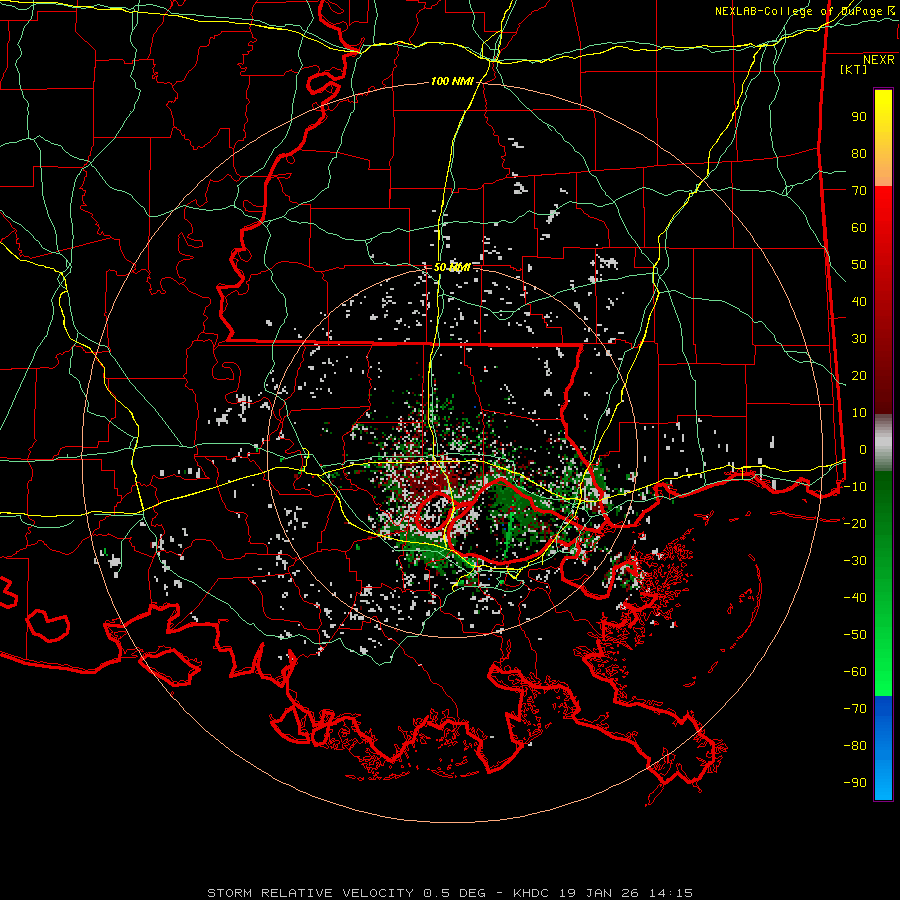Click the -50 scale label

(x=855, y=635)
